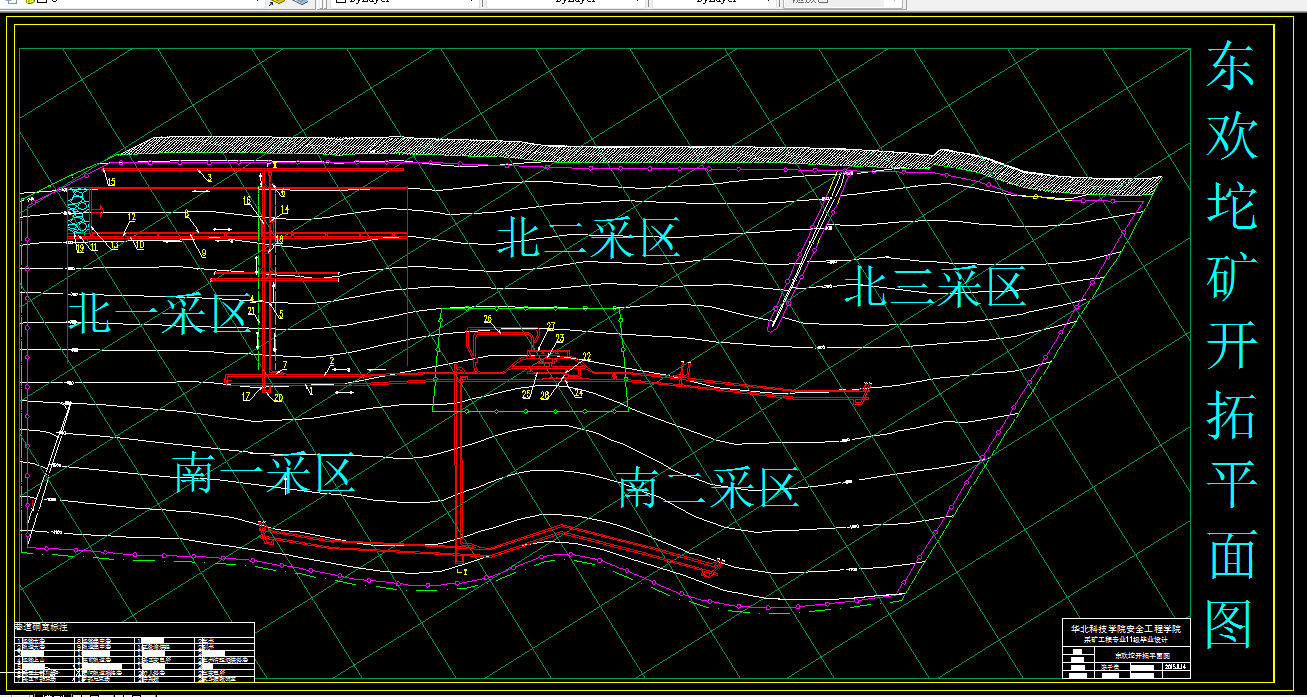Click the 华北科技学院安全工程学院 title block text
The image size is (1307, 697).
pos(1126,629)
